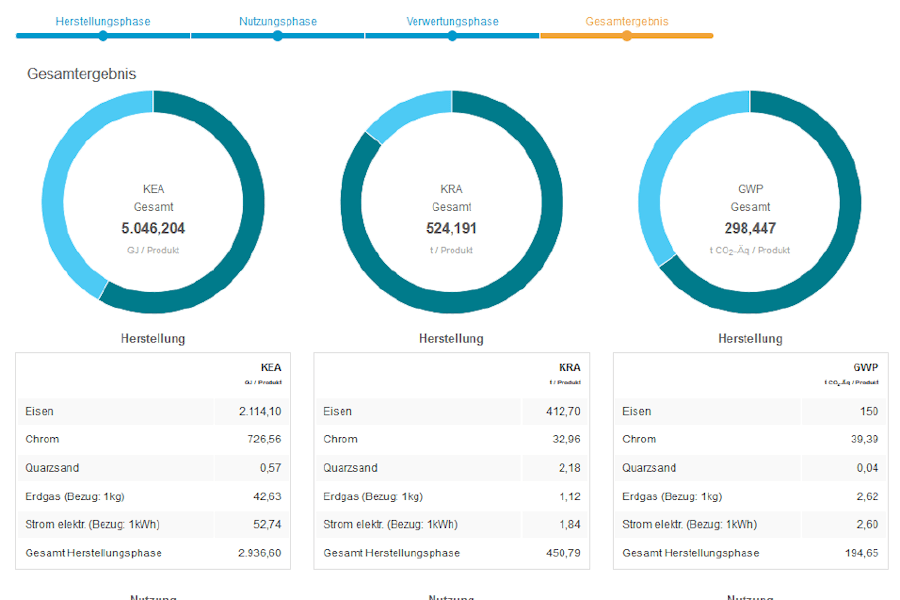Select the orange Gesamtergebnis step label
The height and width of the screenshot is (600, 900).
(x=627, y=21)
